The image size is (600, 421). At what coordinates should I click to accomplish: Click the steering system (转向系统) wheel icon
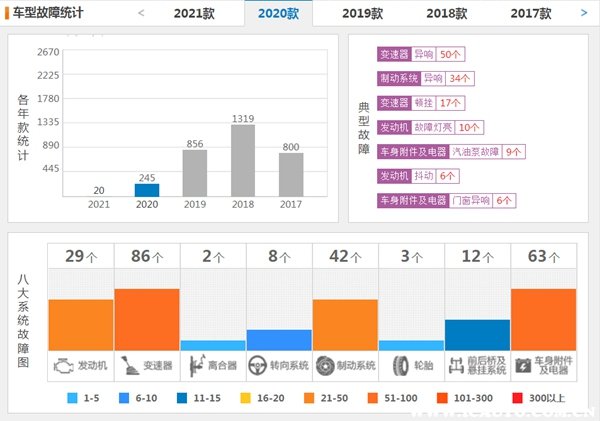click(259, 365)
